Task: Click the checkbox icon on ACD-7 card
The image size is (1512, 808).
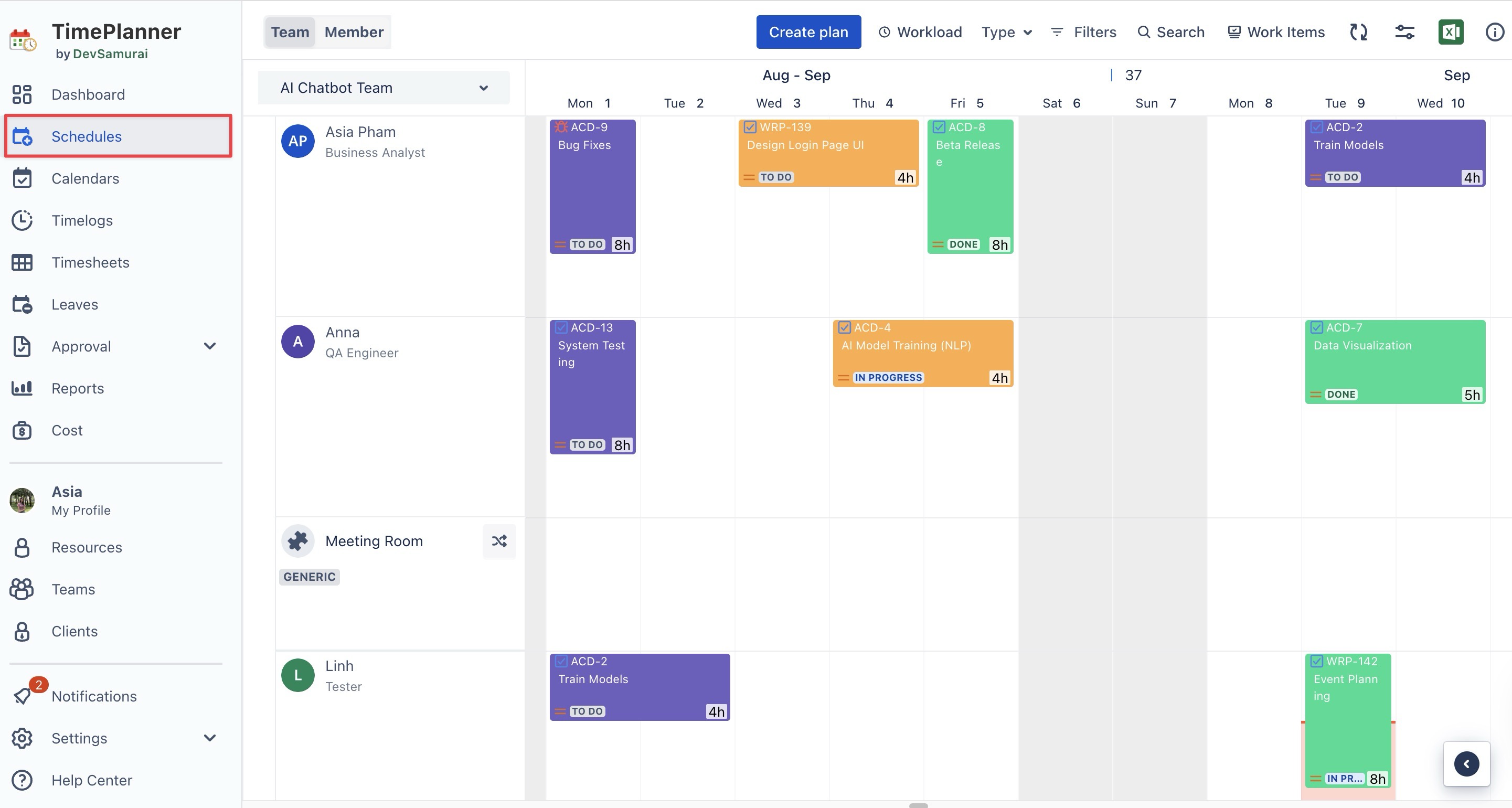Action: [1316, 328]
